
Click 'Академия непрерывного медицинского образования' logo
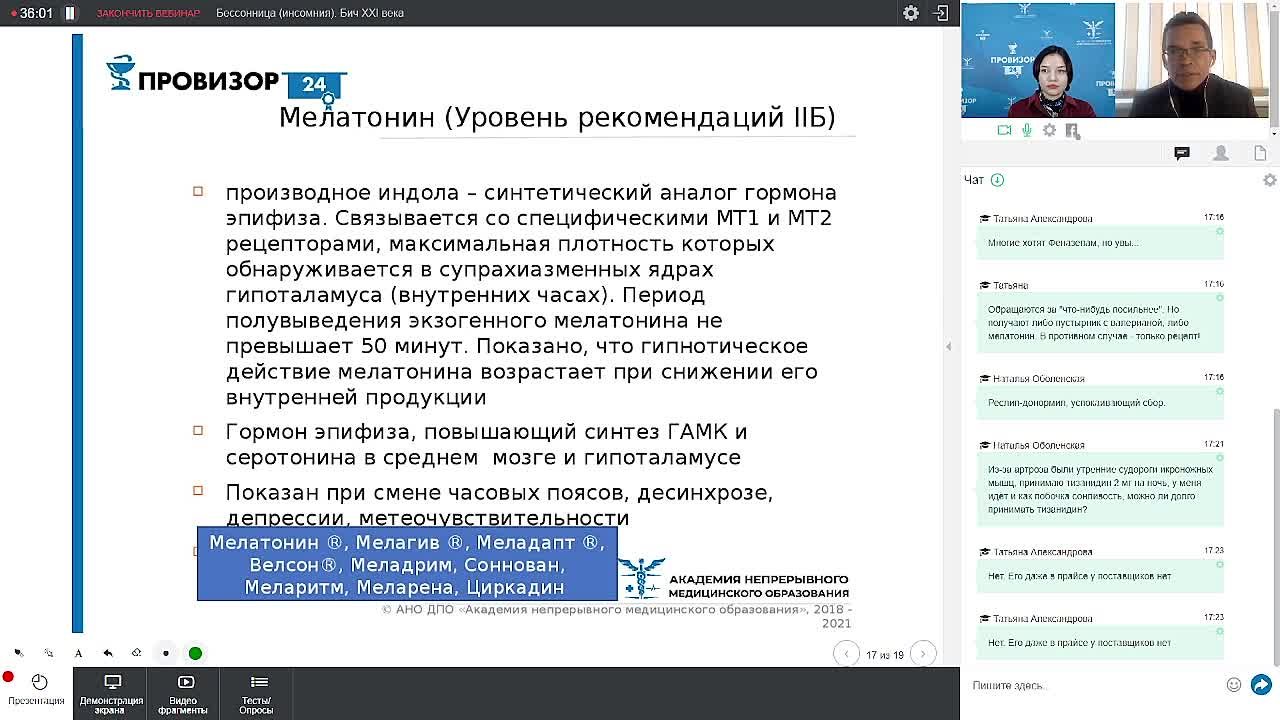coord(735,579)
